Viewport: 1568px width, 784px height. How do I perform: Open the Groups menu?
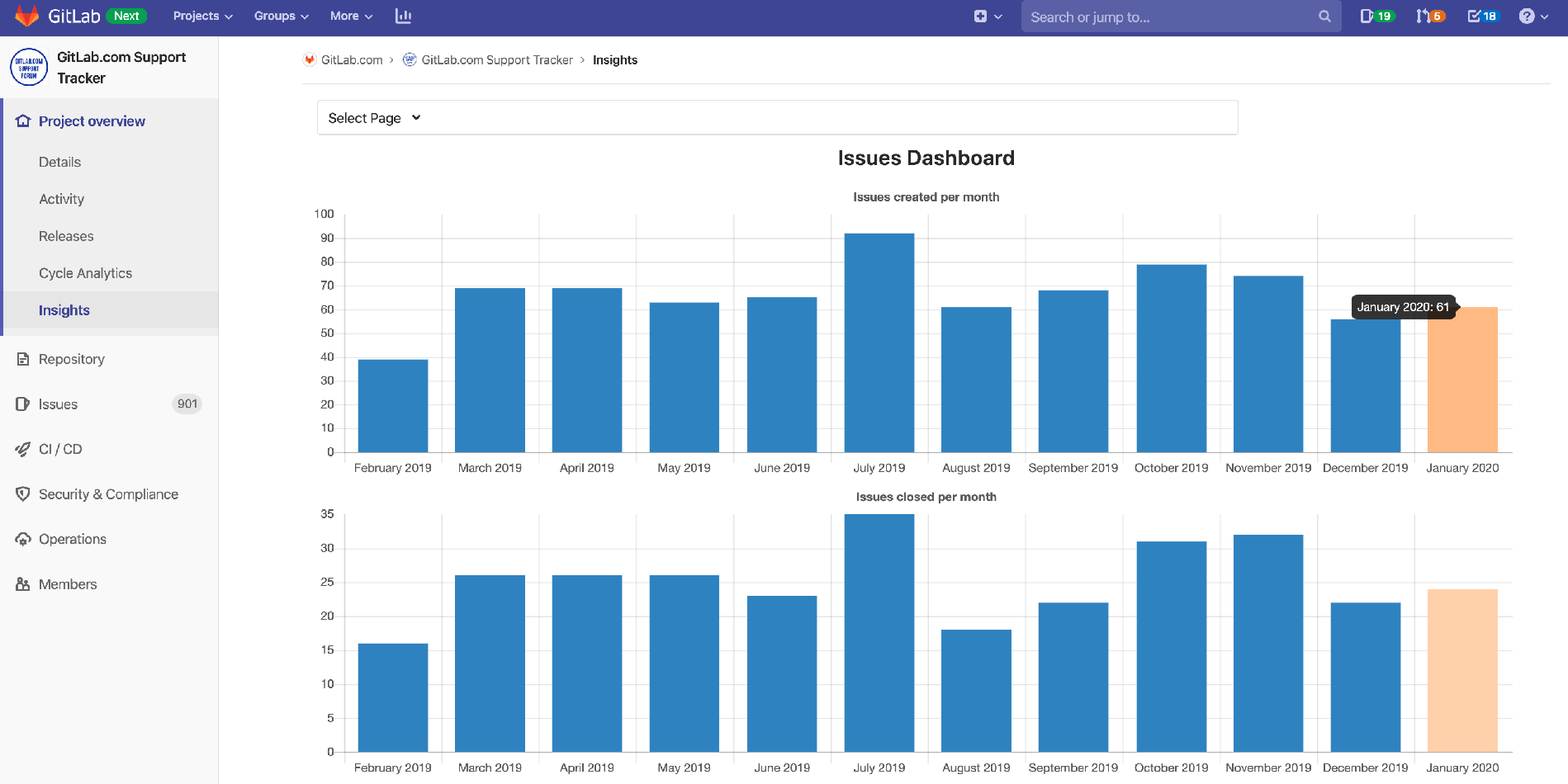pos(279,16)
